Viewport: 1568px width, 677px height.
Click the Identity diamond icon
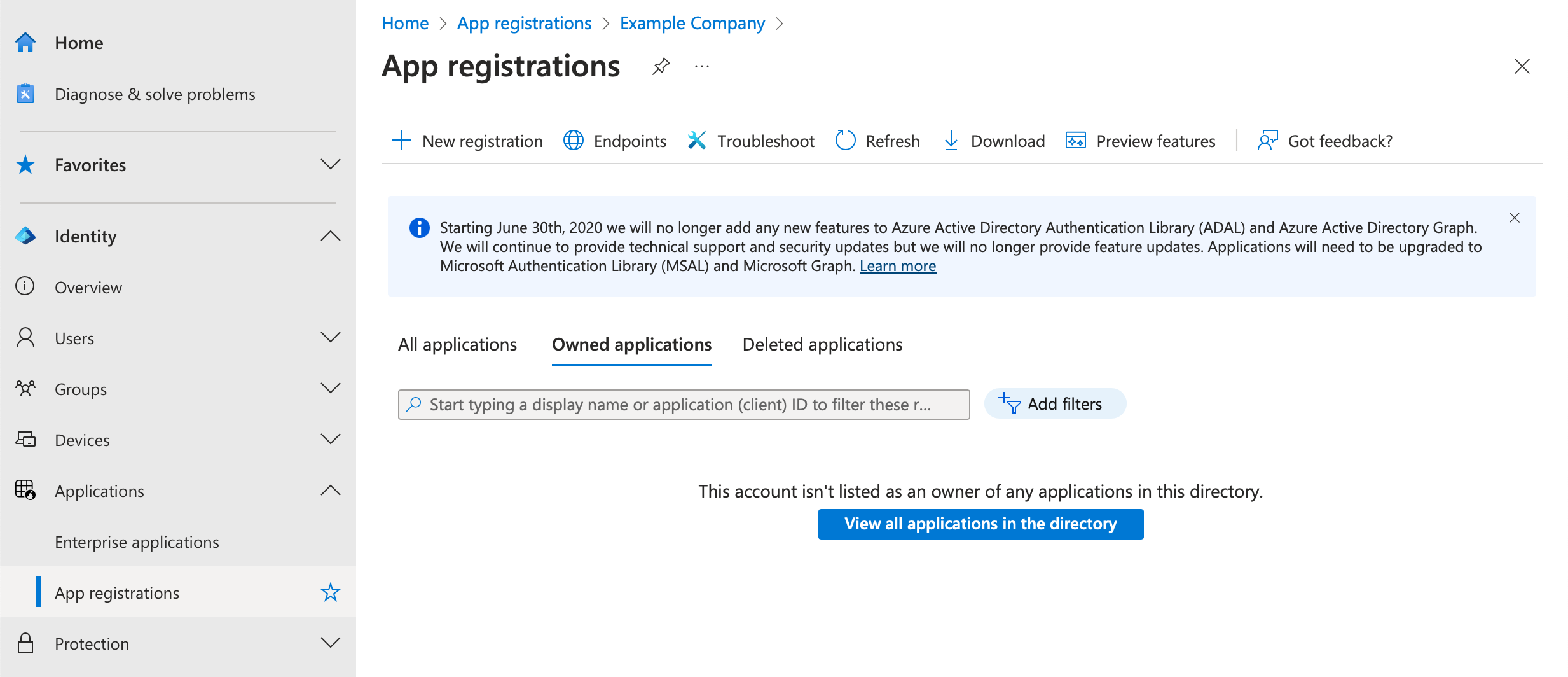point(25,236)
